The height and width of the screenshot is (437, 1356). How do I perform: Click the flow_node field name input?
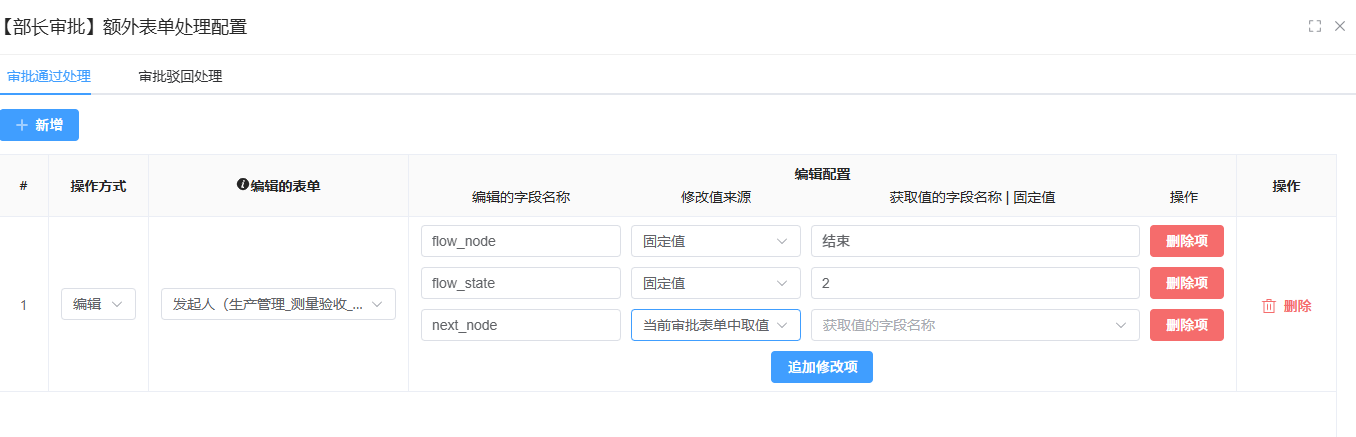(520, 241)
